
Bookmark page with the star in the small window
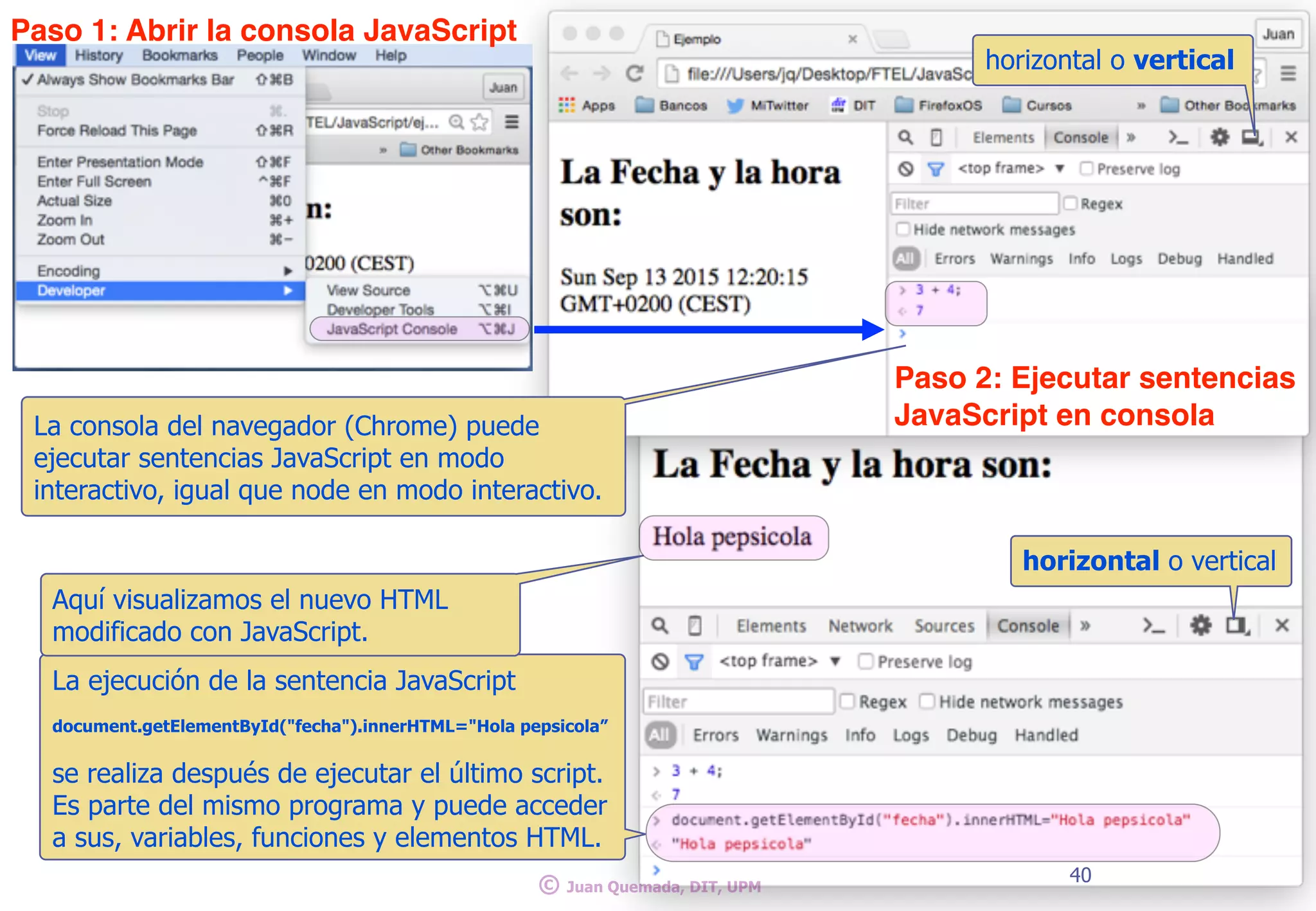pos(479,122)
